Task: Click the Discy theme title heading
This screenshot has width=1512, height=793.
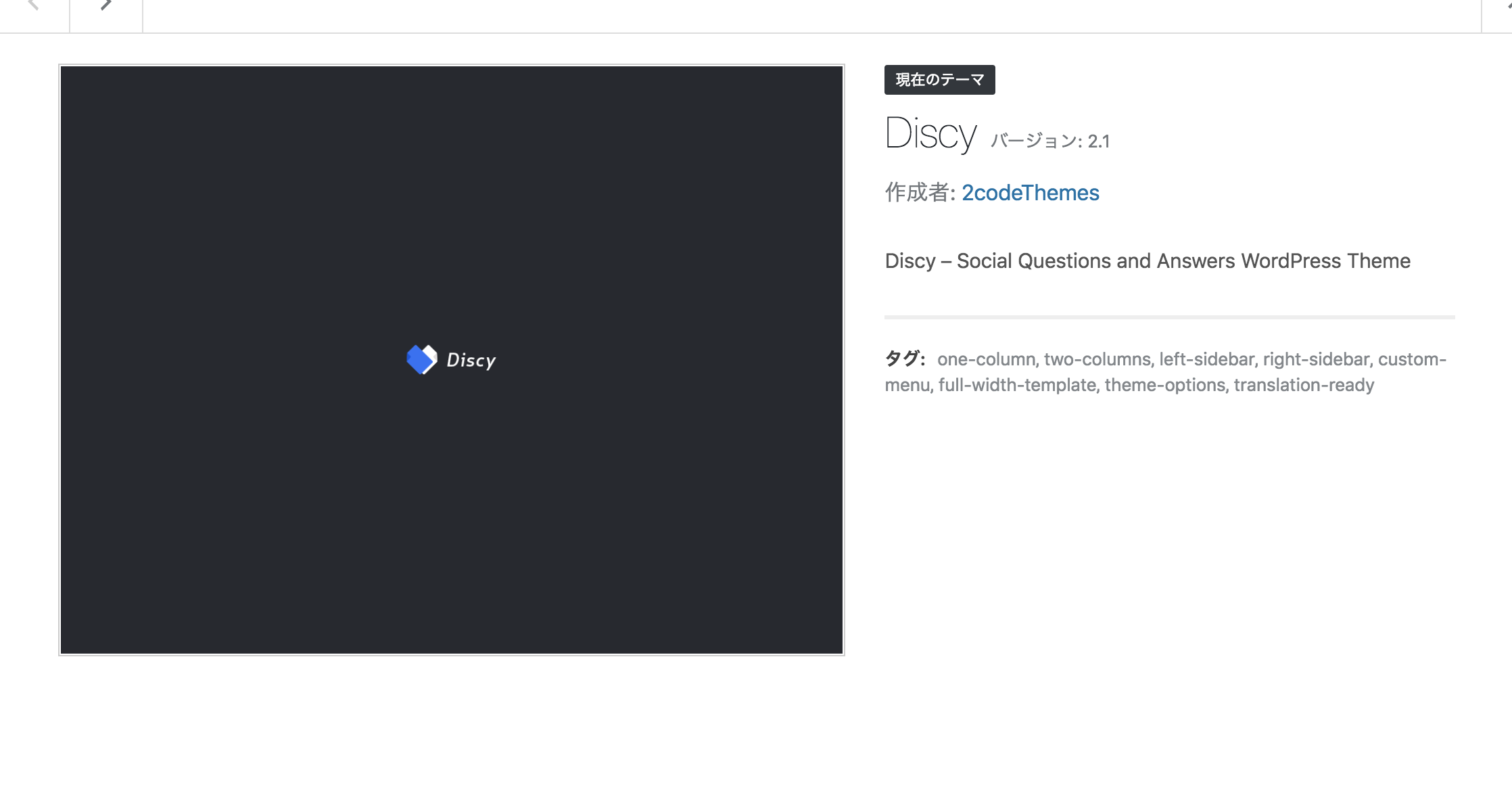Action: tap(930, 133)
